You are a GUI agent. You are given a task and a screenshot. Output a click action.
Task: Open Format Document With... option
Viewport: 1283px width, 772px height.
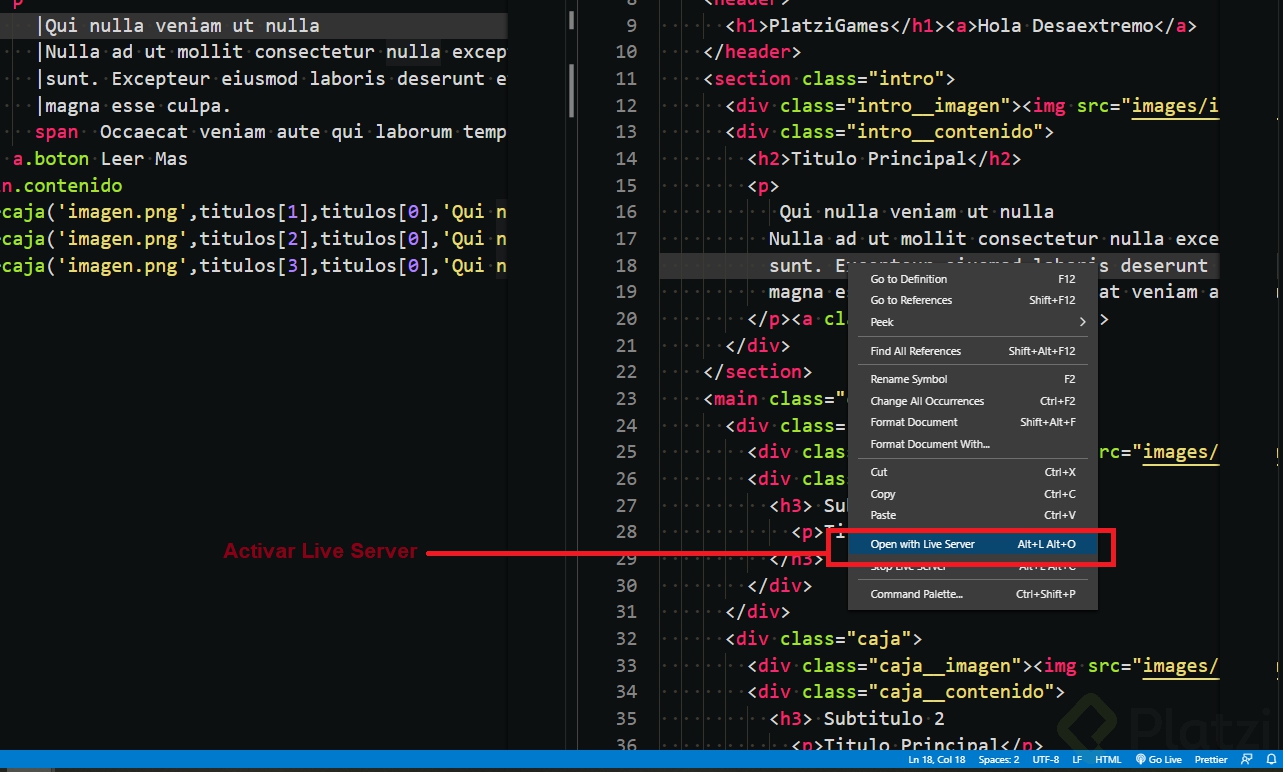pos(973,444)
